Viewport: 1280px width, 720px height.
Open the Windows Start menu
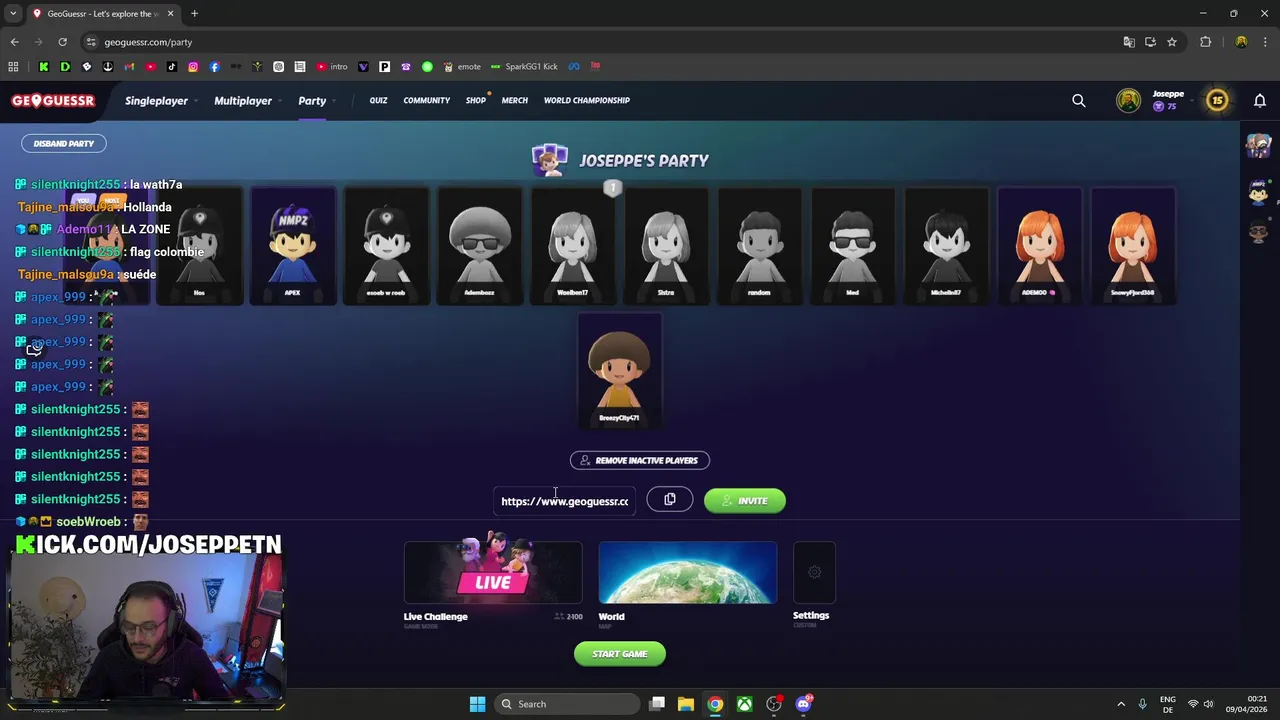[477, 704]
